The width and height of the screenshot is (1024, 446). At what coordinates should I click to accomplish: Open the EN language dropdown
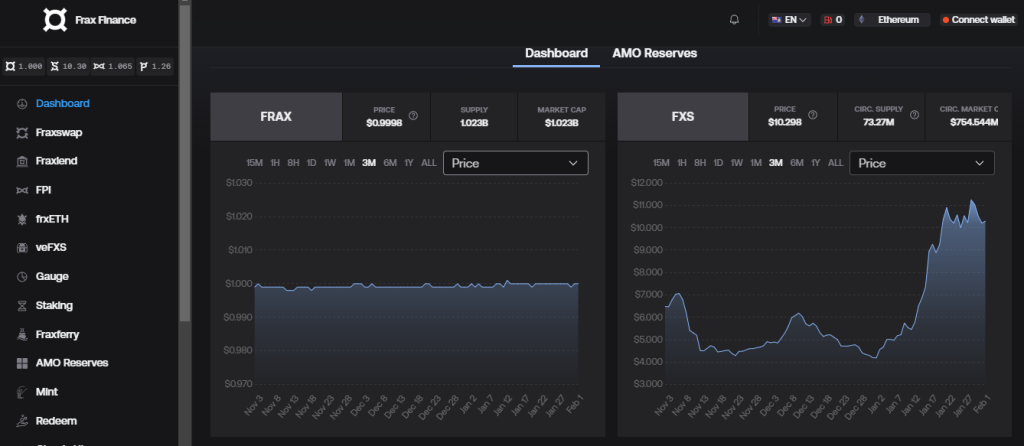pos(790,20)
